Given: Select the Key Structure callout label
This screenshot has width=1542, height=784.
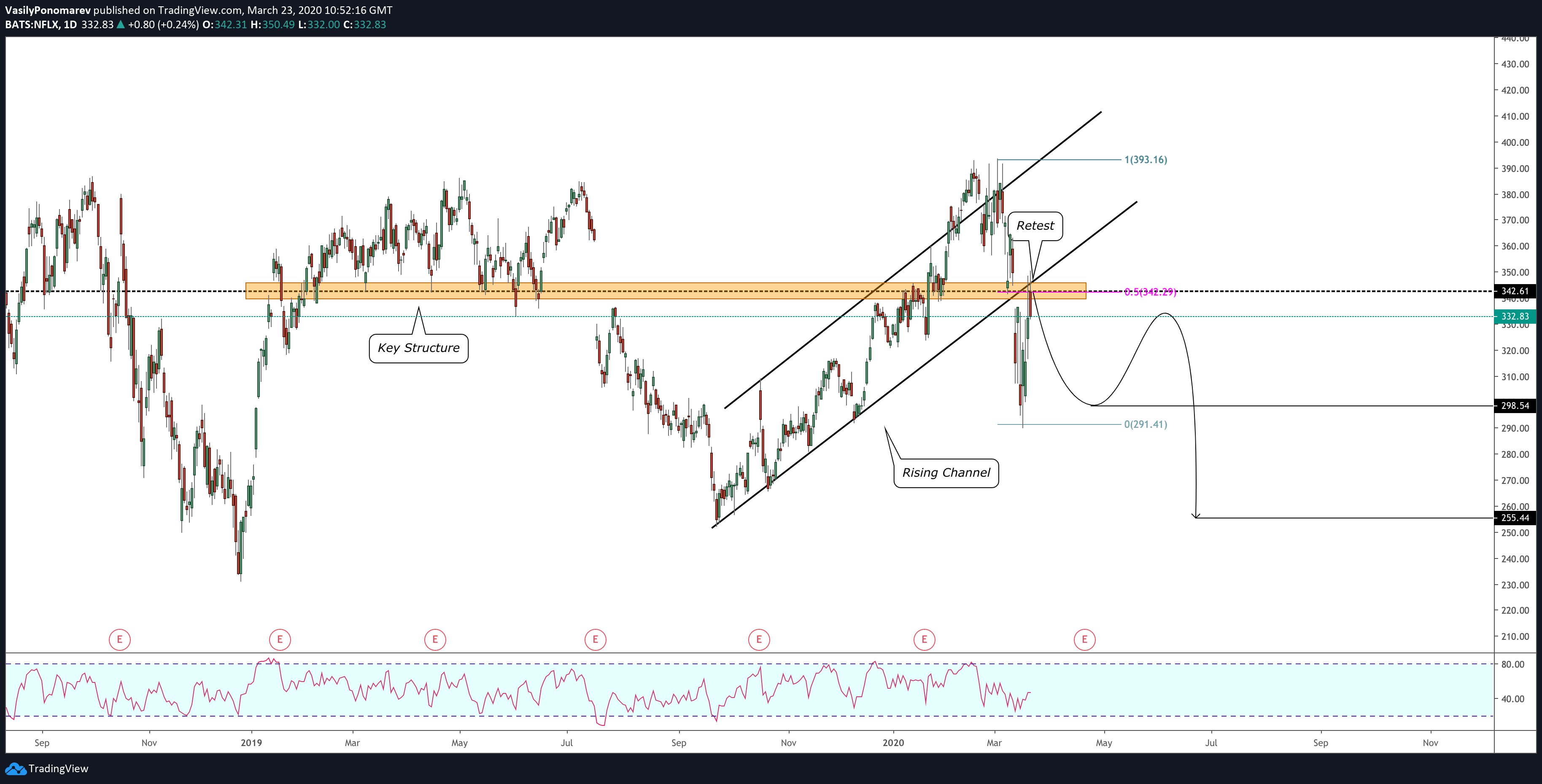Looking at the screenshot, I should 418,348.
